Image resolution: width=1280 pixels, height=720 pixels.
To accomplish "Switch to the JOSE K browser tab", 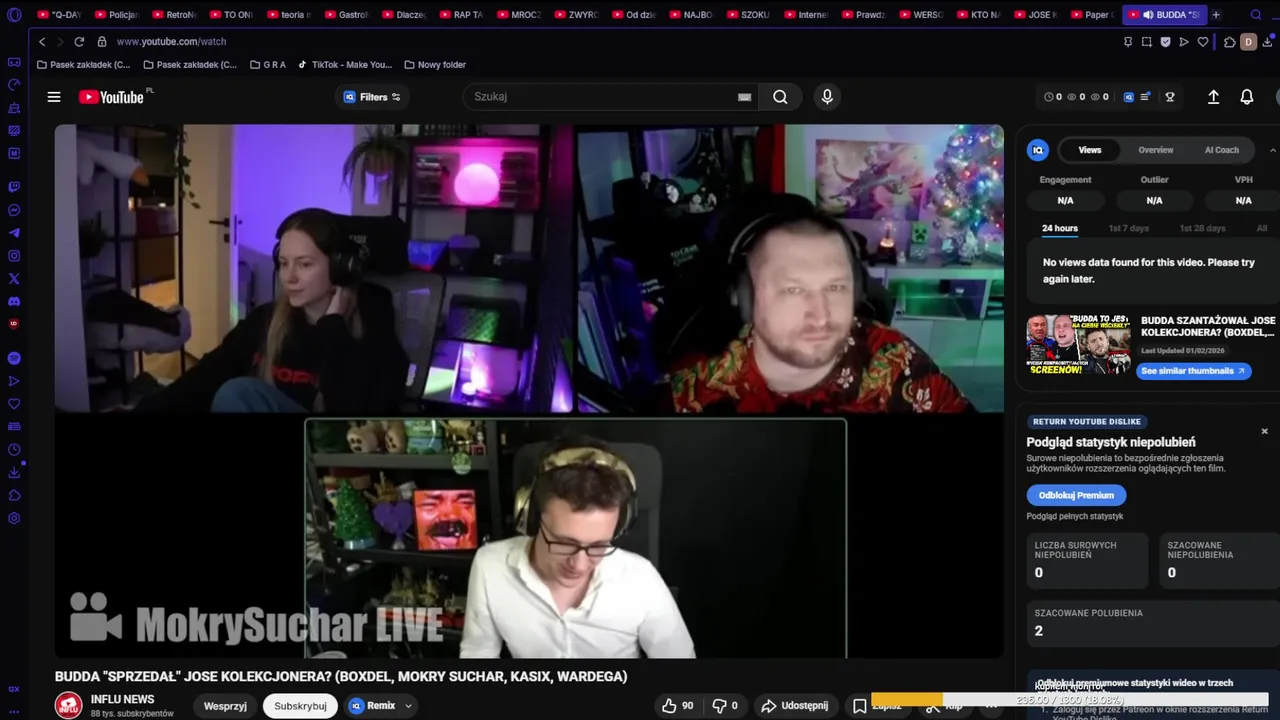I will [x=1036, y=15].
